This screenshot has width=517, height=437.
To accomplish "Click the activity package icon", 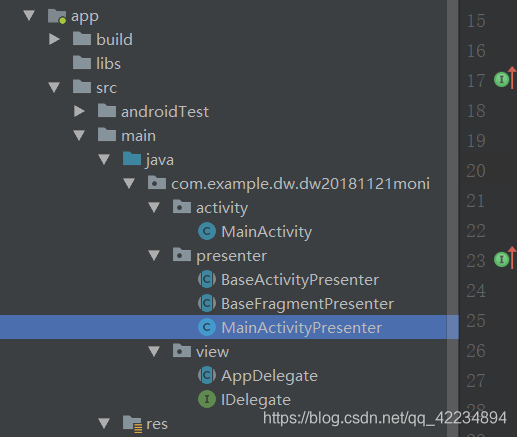I will pos(182,207).
